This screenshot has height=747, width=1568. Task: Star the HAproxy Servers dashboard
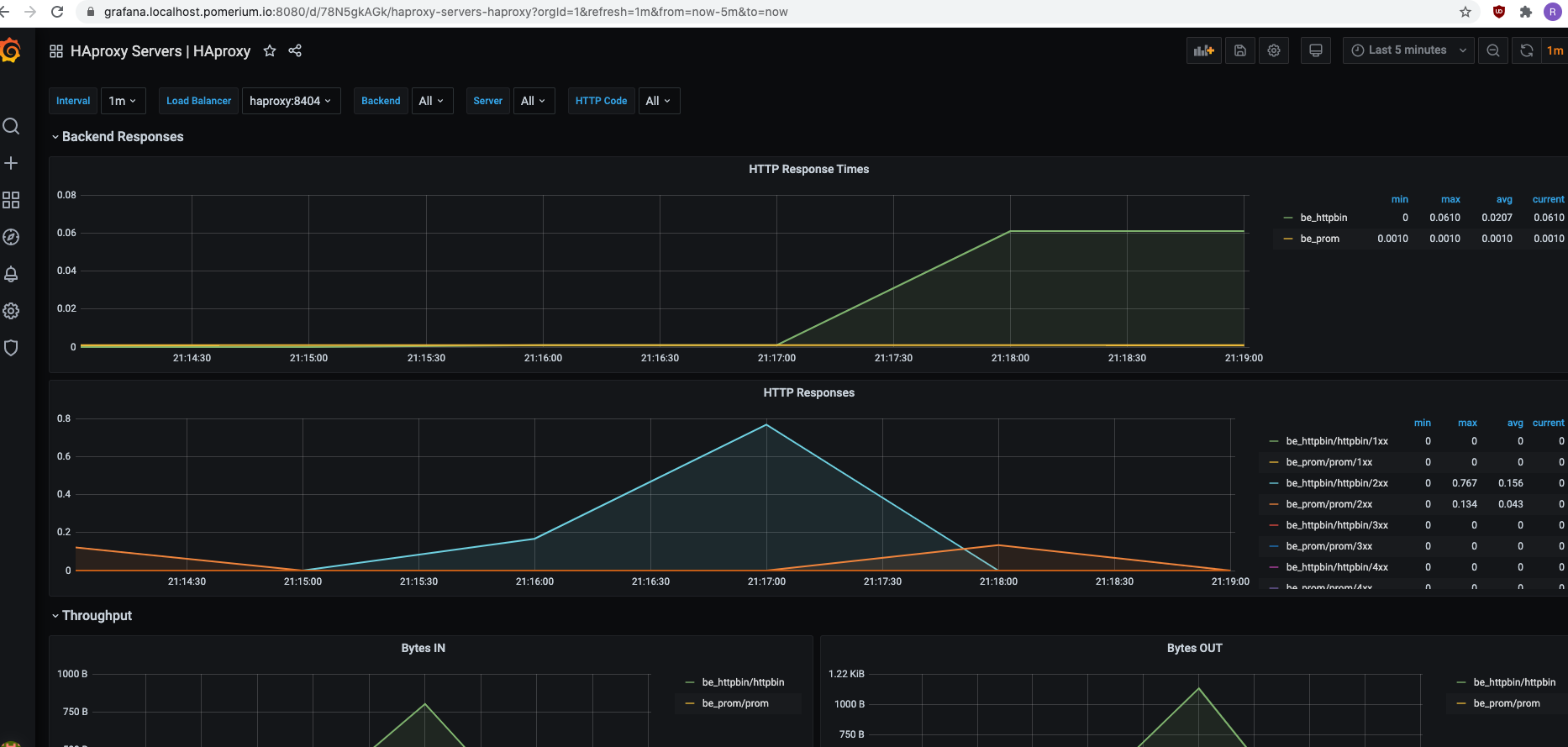click(270, 51)
